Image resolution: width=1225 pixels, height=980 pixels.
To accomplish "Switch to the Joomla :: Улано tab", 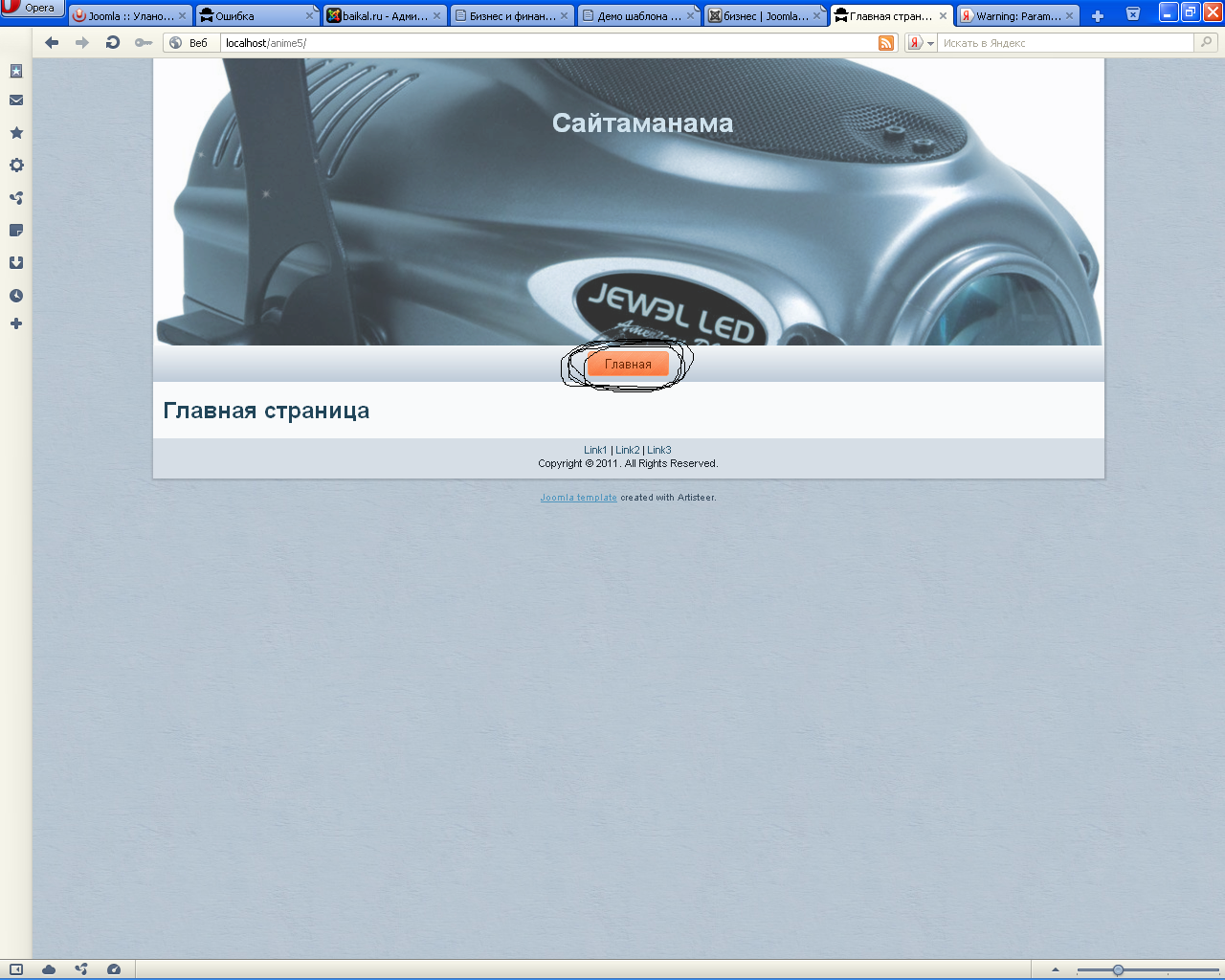I will click(x=130, y=16).
